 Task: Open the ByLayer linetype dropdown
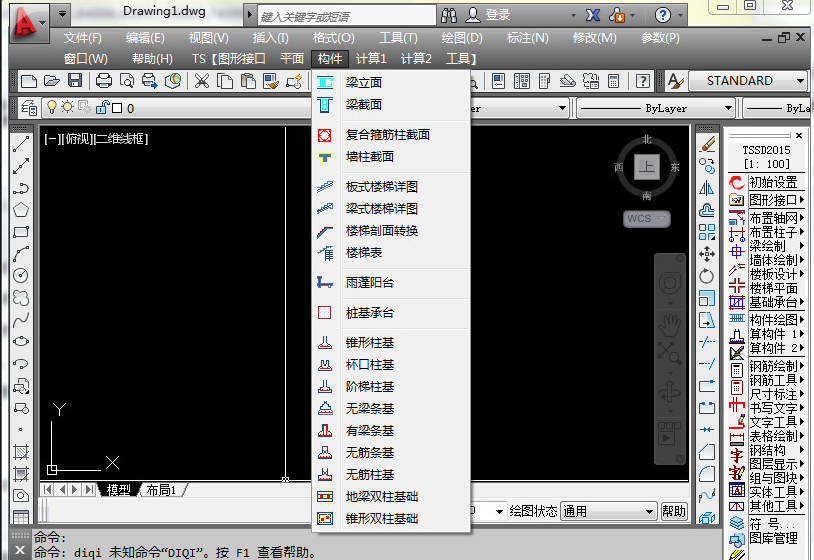[728, 108]
